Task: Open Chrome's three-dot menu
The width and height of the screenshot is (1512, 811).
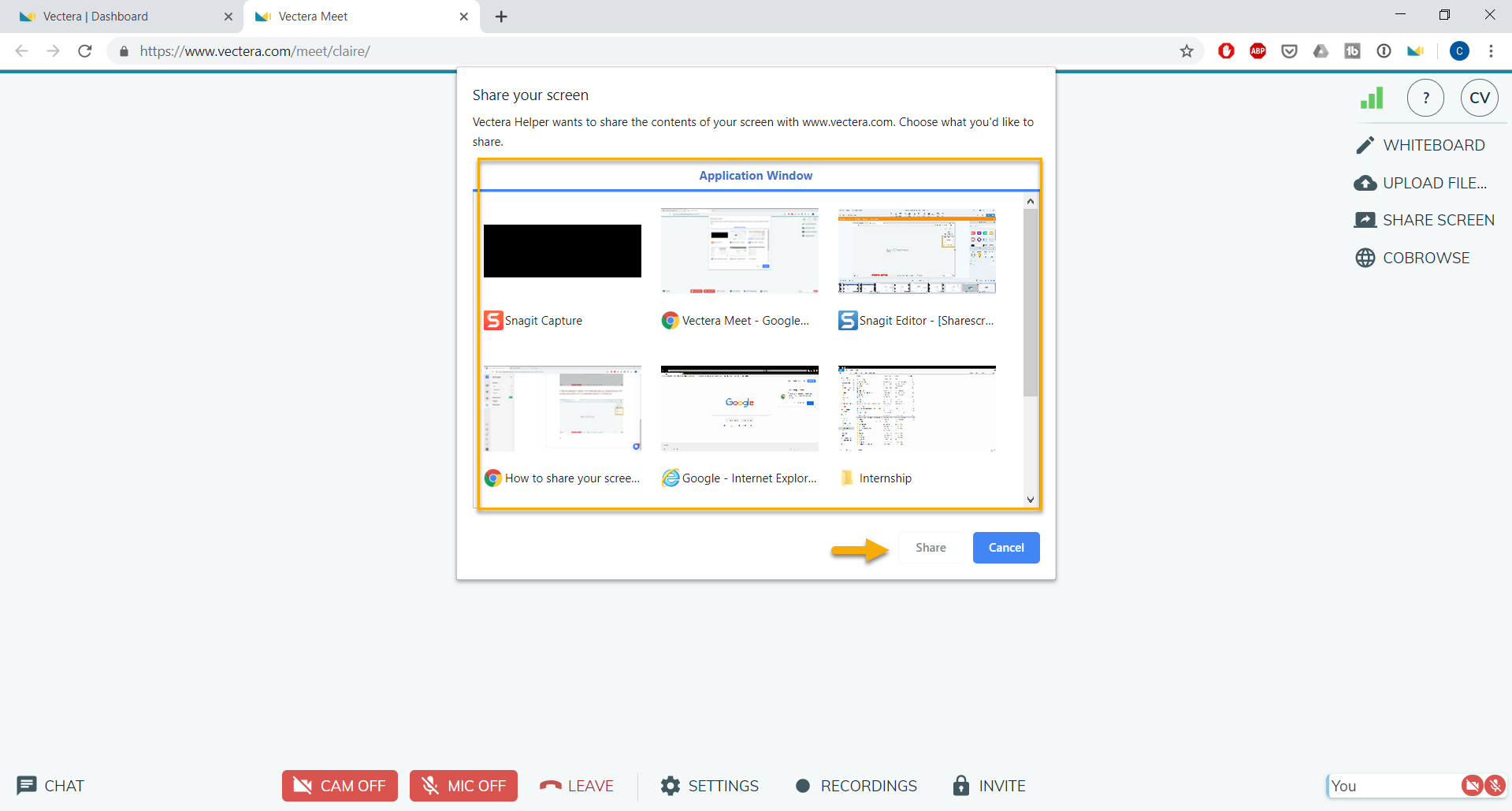Action: (1491, 51)
